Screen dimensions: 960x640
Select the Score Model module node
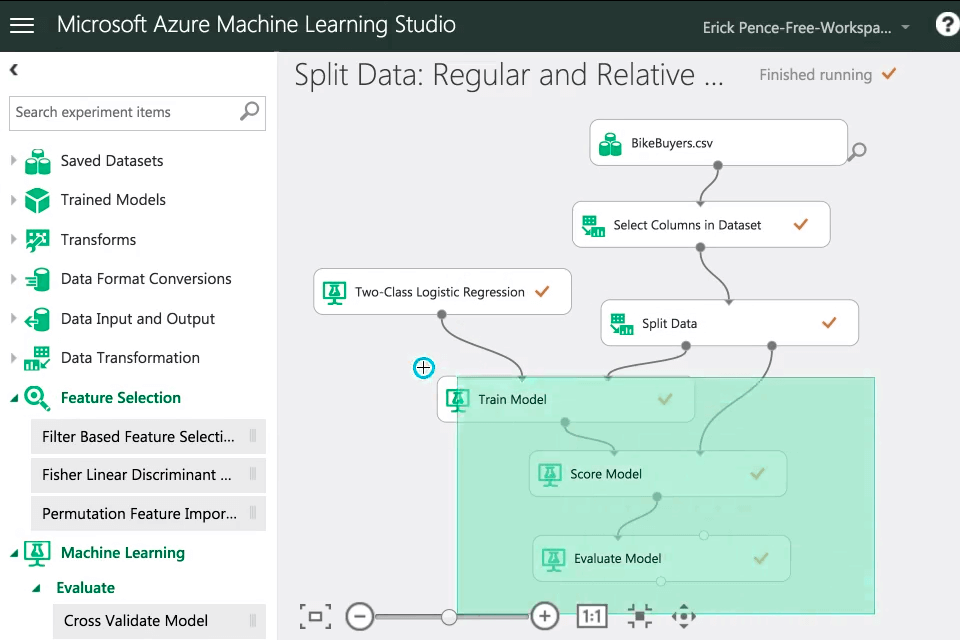pyautogui.click(x=658, y=473)
